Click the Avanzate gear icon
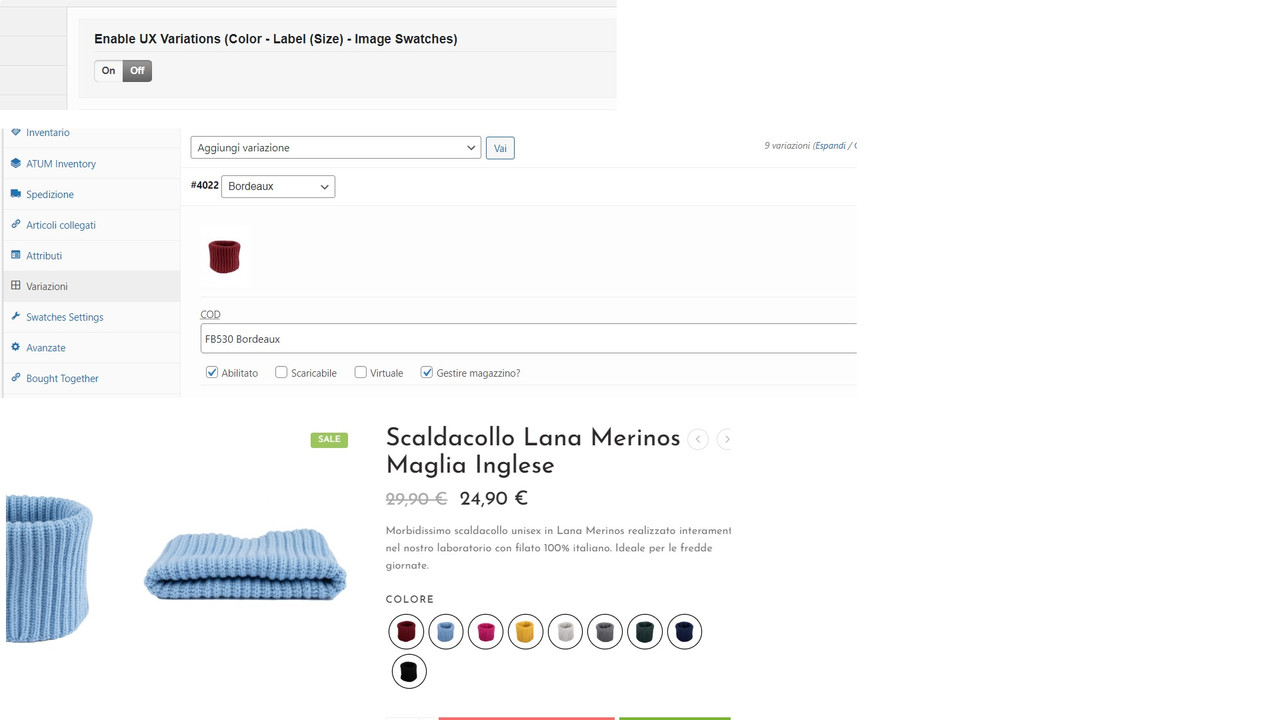 click(16, 347)
